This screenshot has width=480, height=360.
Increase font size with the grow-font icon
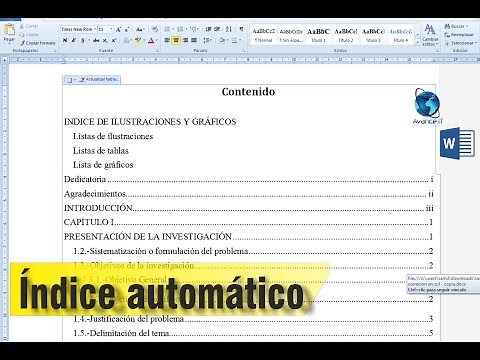pos(118,29)
